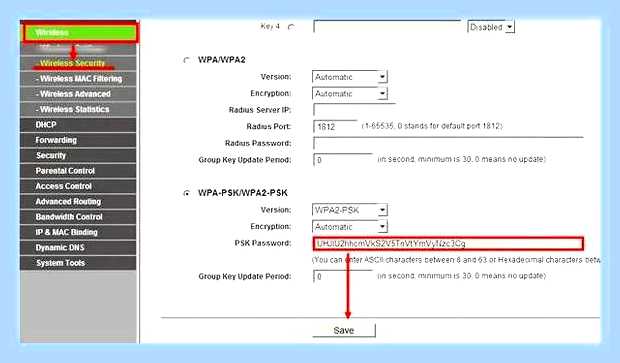Viewport: 620px width, 363px height.
Task: Open the Security menu
Action: pyautogui.click(x=78, y=156)
